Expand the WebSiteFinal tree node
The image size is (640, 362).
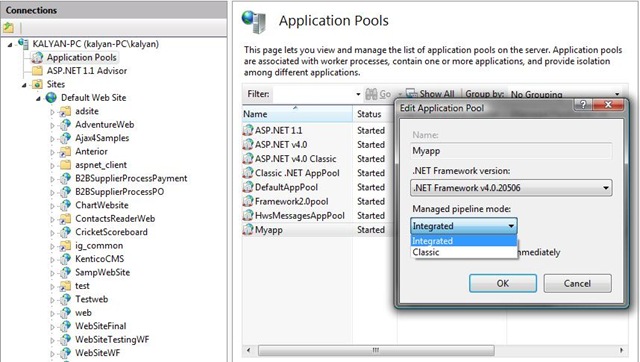52,326
